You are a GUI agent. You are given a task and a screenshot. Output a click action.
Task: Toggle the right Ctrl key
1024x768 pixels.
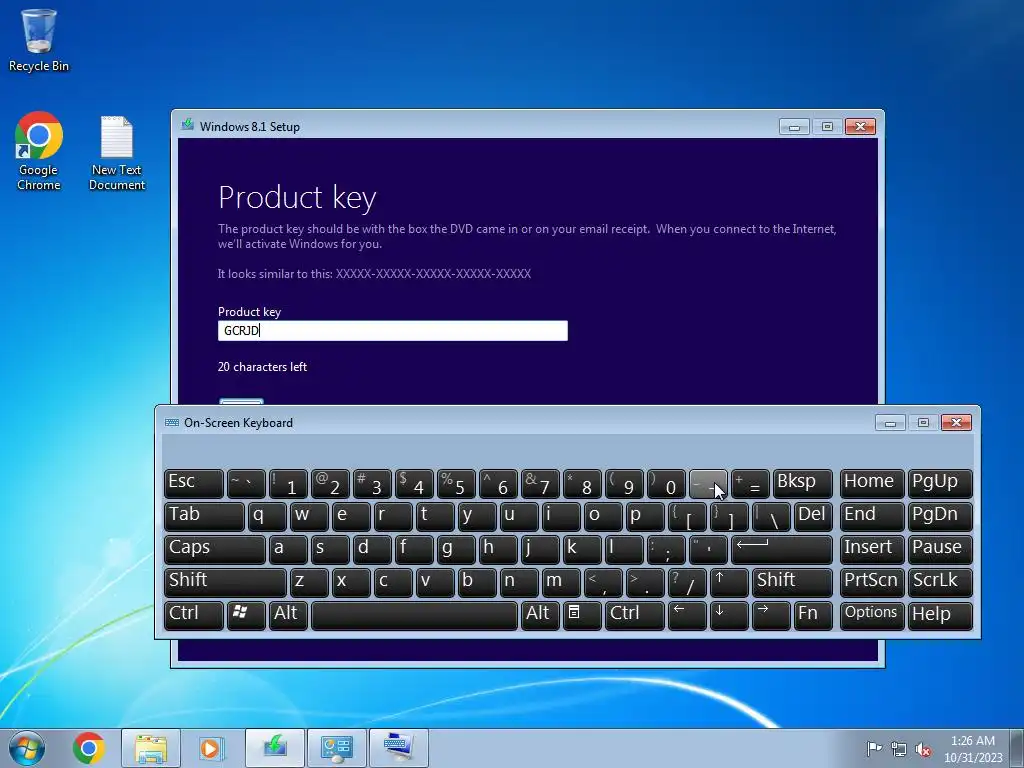coord(634,615)
